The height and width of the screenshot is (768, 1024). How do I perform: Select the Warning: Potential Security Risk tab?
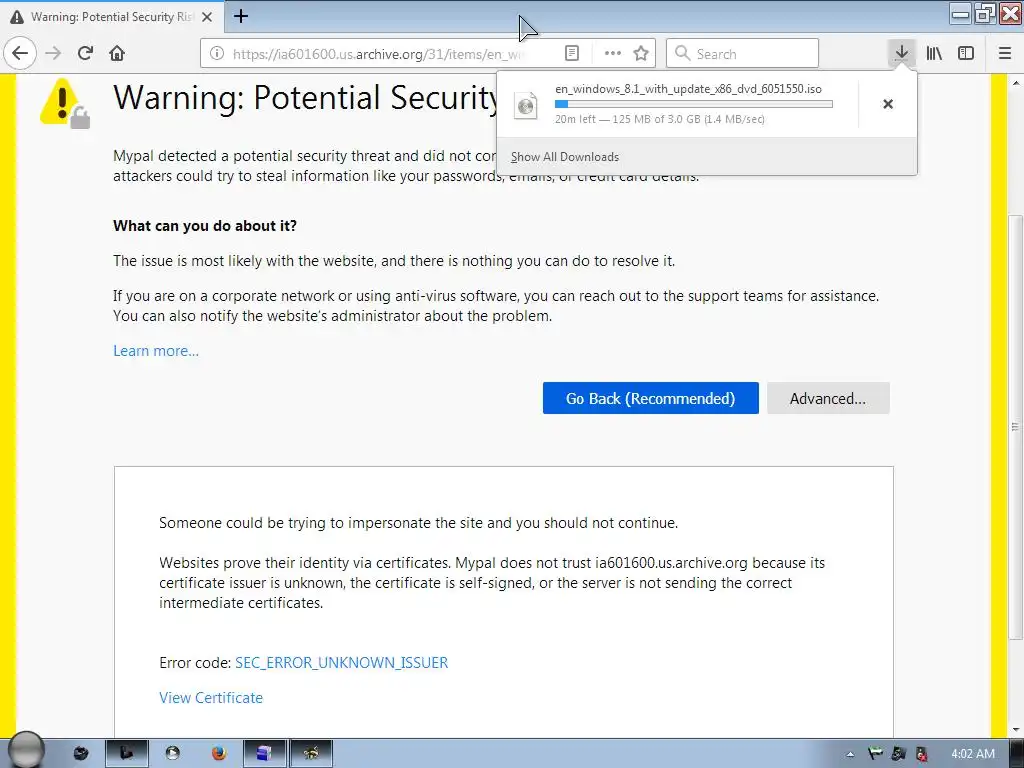[111, 17]
